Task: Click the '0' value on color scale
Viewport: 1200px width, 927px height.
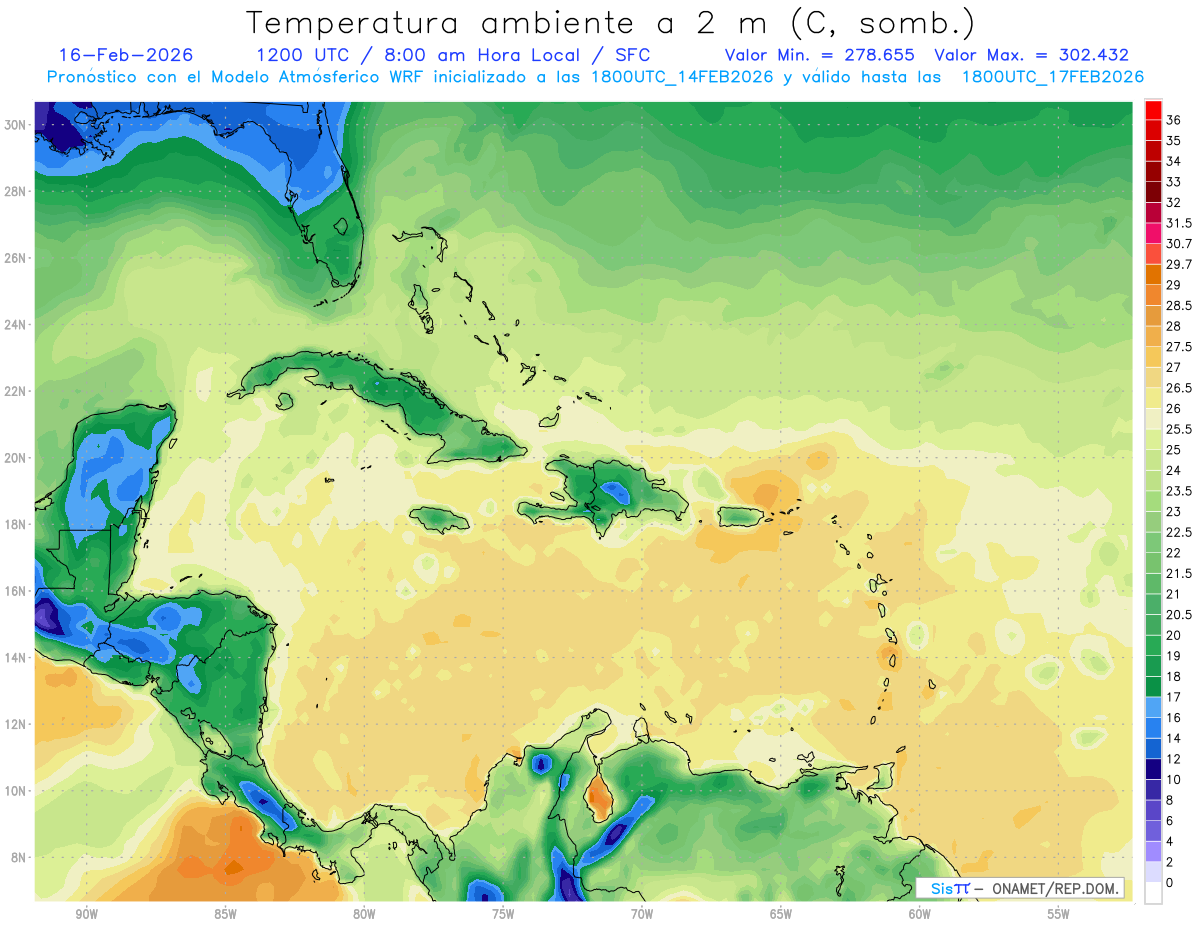Action: (x=1170, y=882)
